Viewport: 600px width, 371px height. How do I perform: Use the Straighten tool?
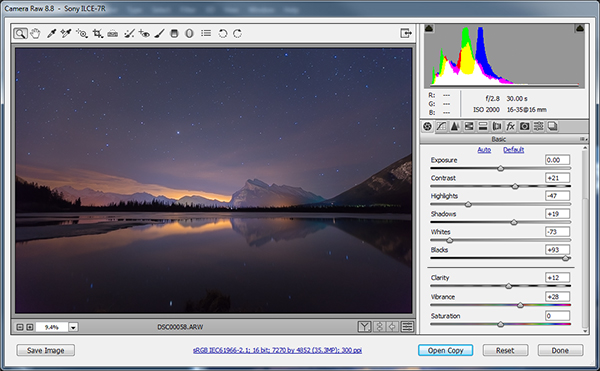[112, 34]
